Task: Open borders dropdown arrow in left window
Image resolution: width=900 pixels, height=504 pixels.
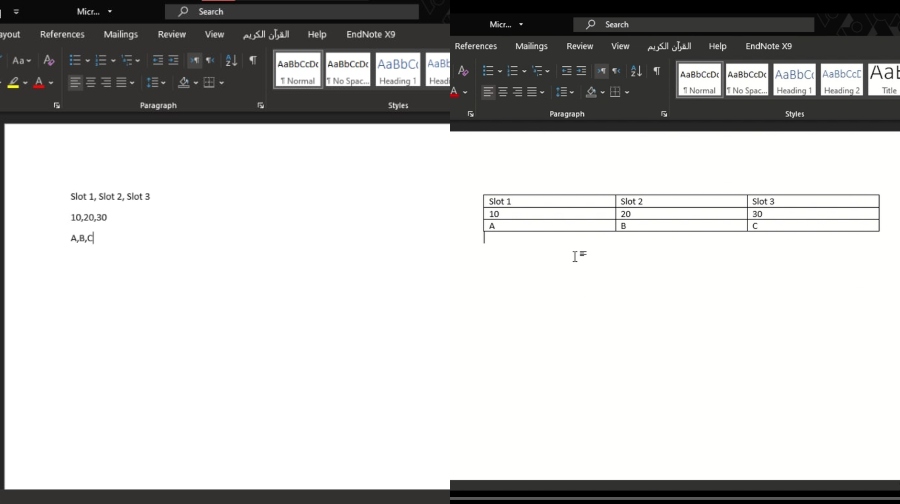Action: (221, 83)
